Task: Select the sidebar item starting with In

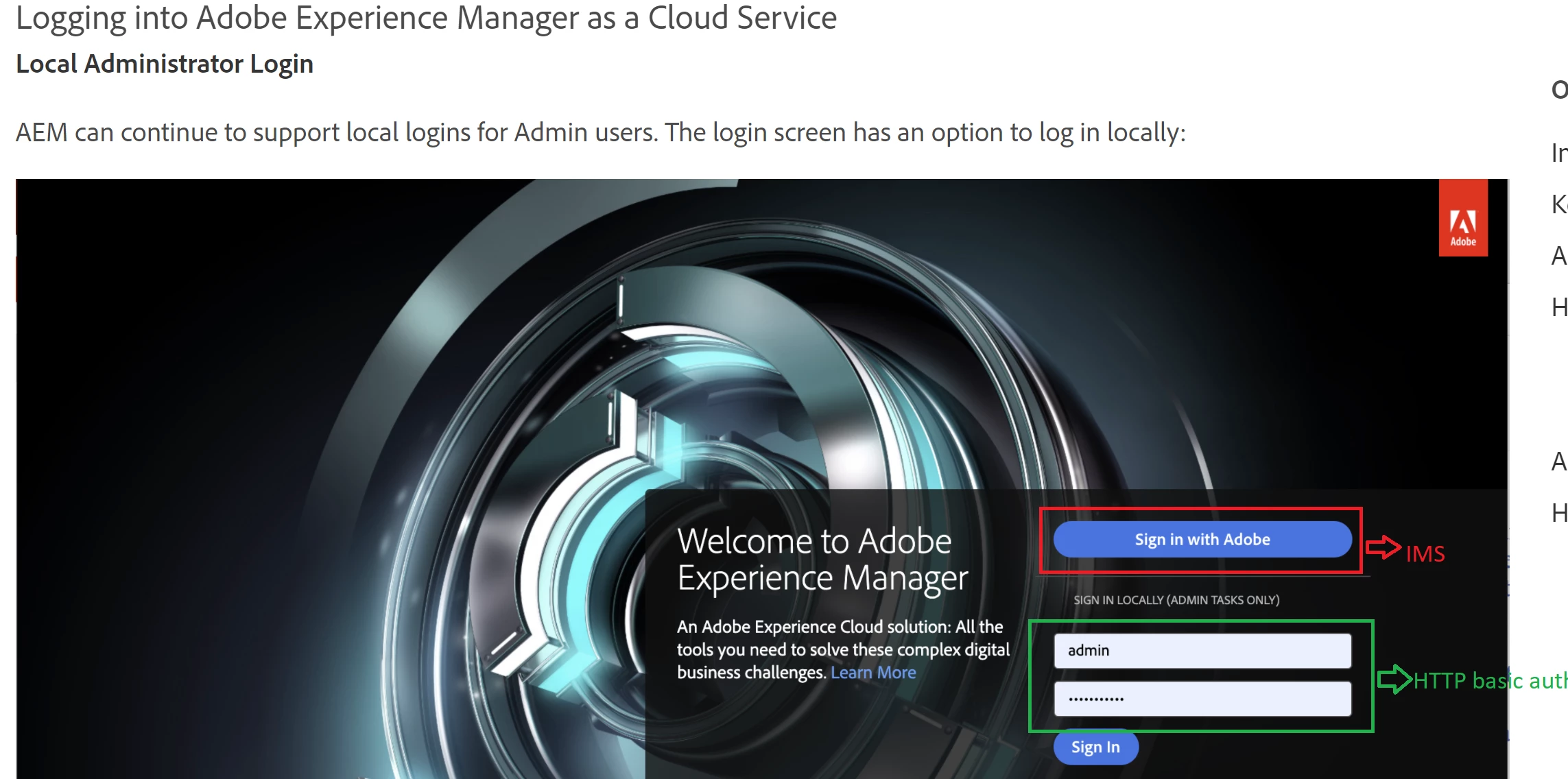Action: [1558, 153]
